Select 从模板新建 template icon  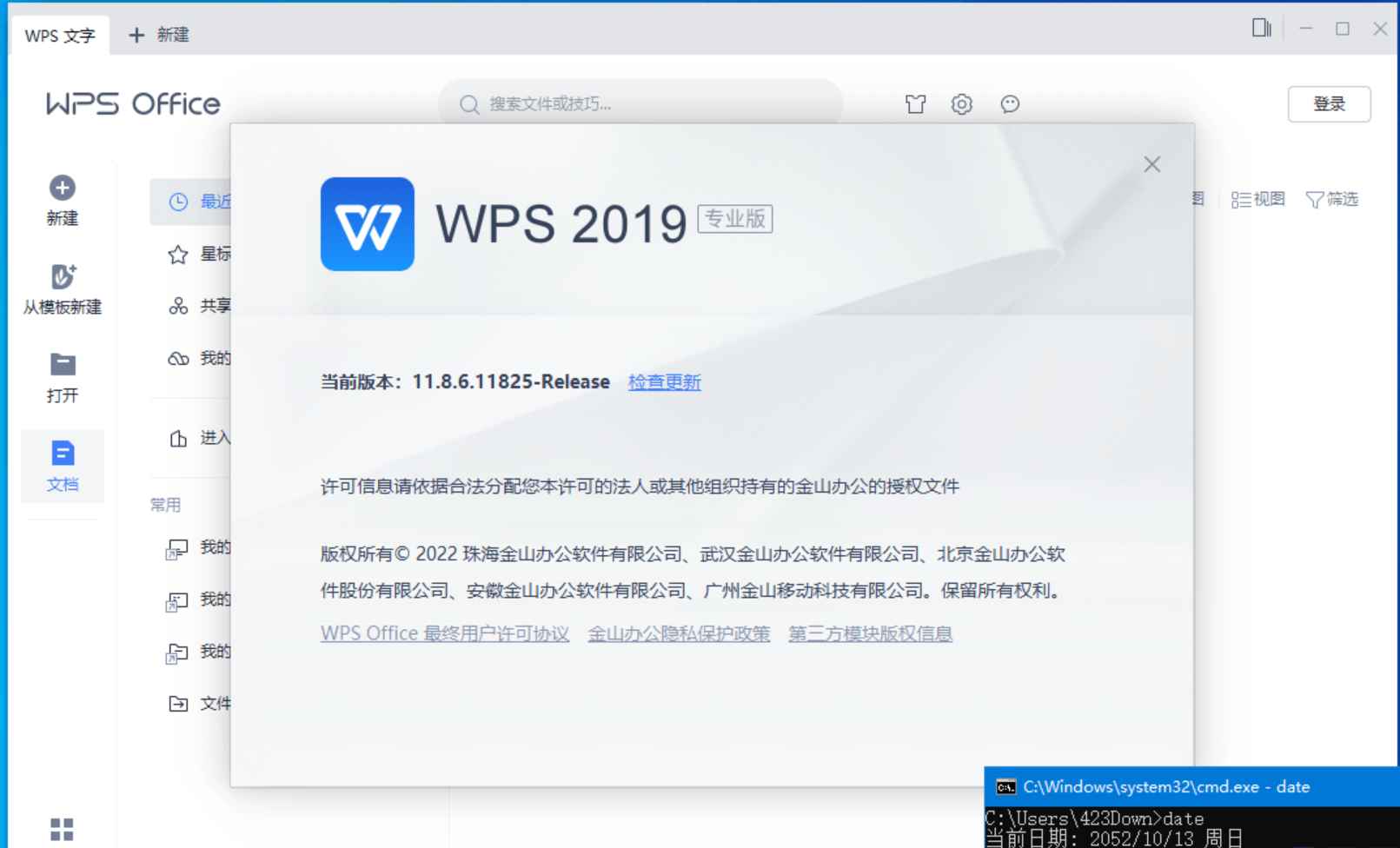(61, 278)
